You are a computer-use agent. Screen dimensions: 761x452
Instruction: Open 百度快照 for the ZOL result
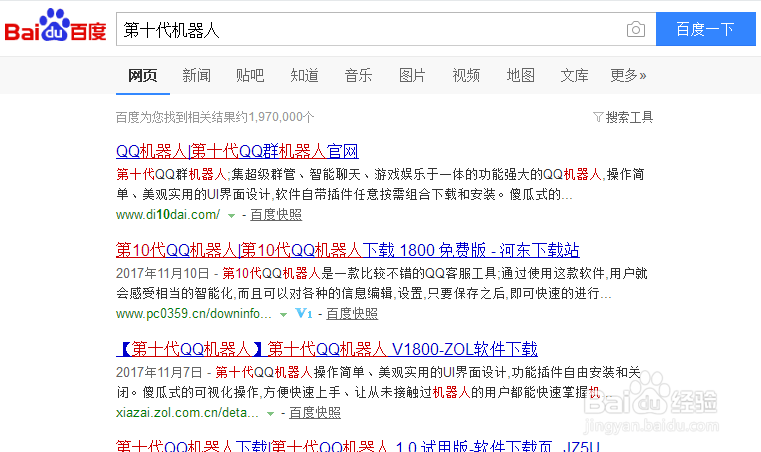click(x=315, y=413)
